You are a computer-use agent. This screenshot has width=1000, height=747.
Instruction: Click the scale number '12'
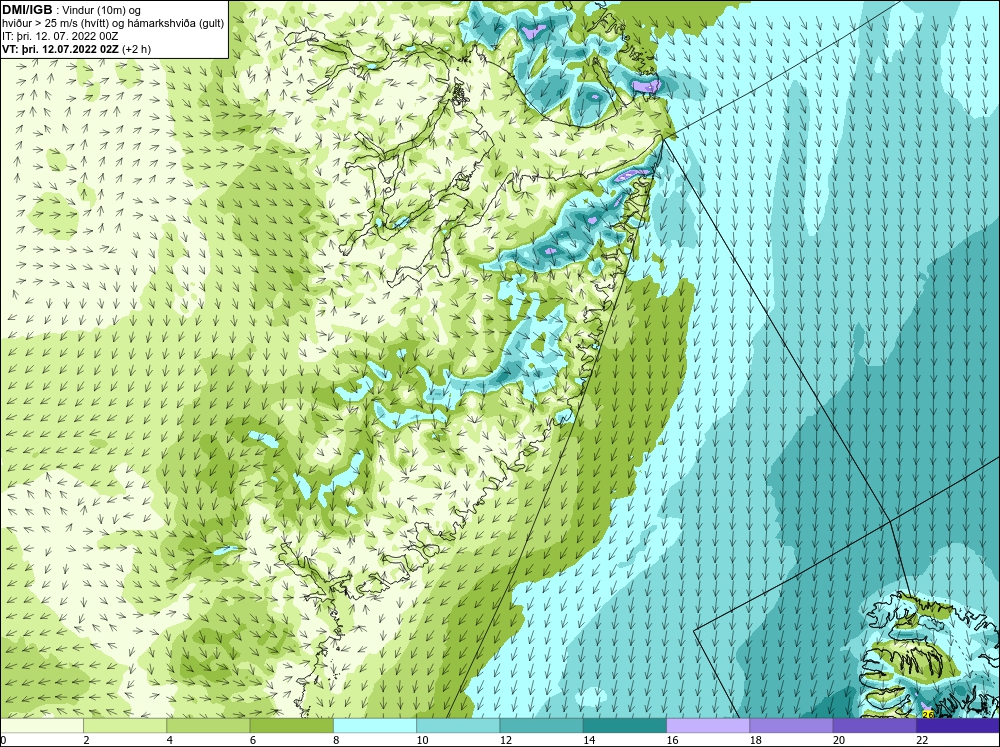pos(506,740)
